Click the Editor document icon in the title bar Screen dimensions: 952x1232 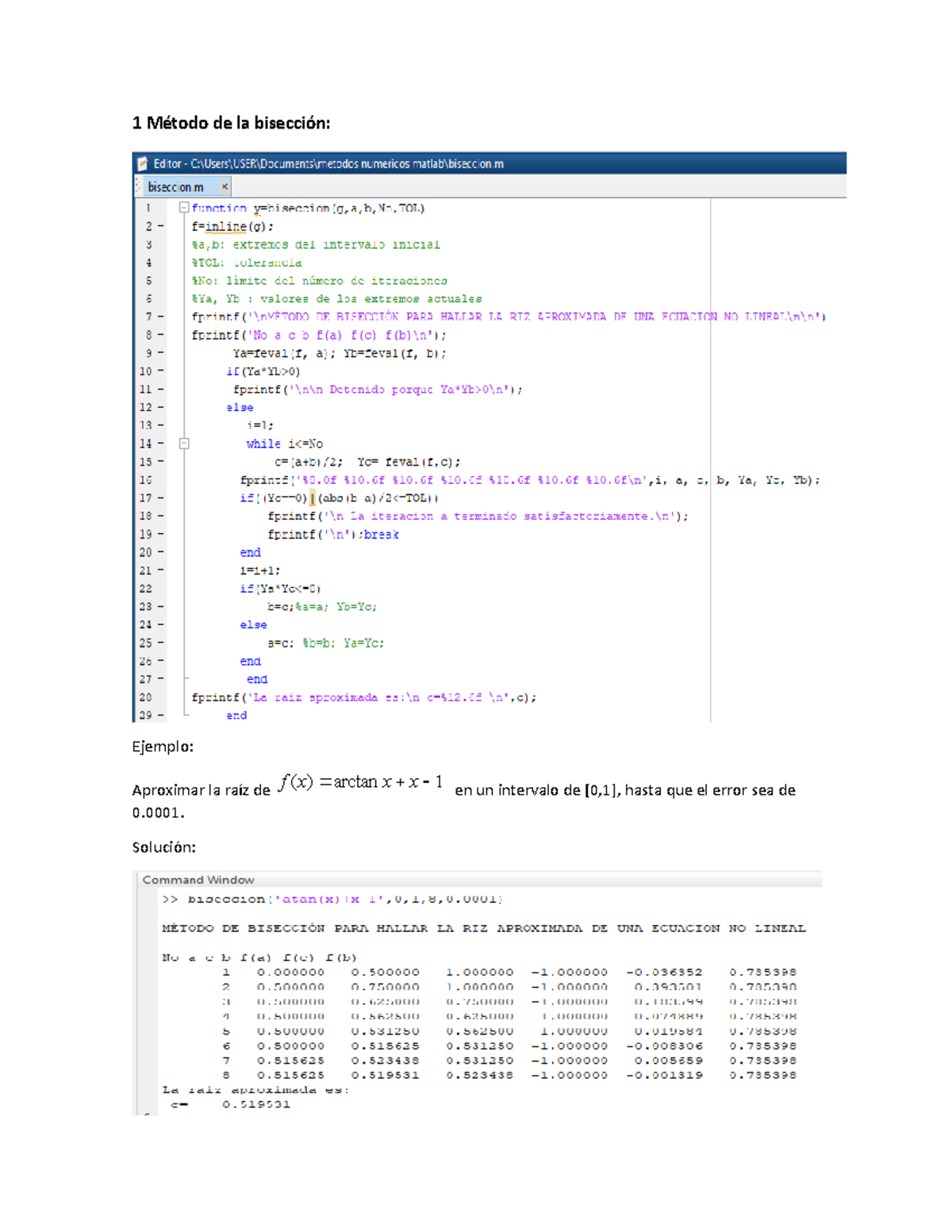144,165
